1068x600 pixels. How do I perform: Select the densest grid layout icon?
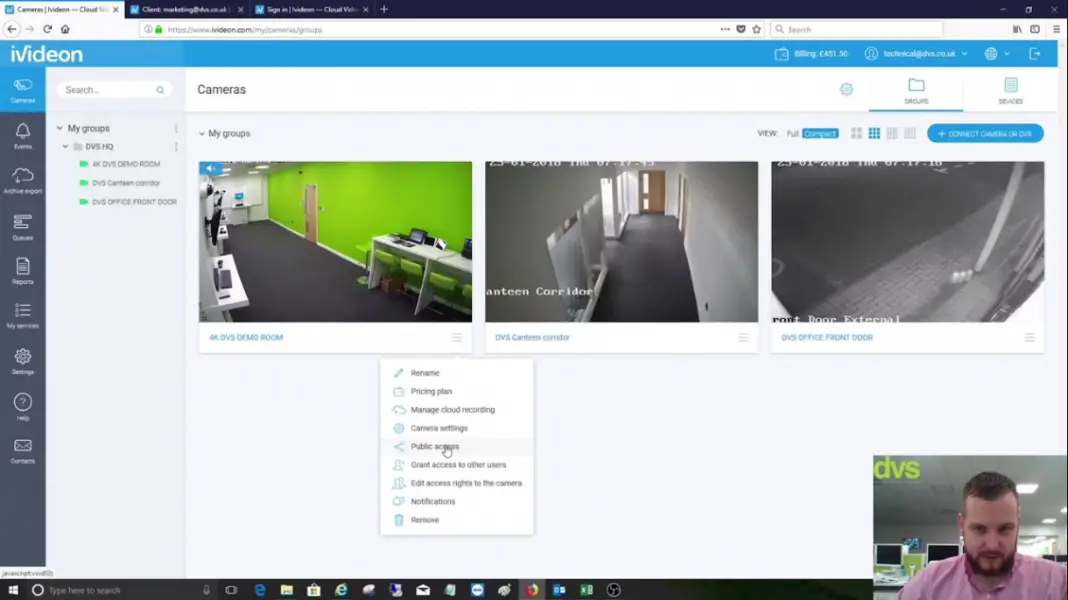pyautogui.click(x=909, y=133)
